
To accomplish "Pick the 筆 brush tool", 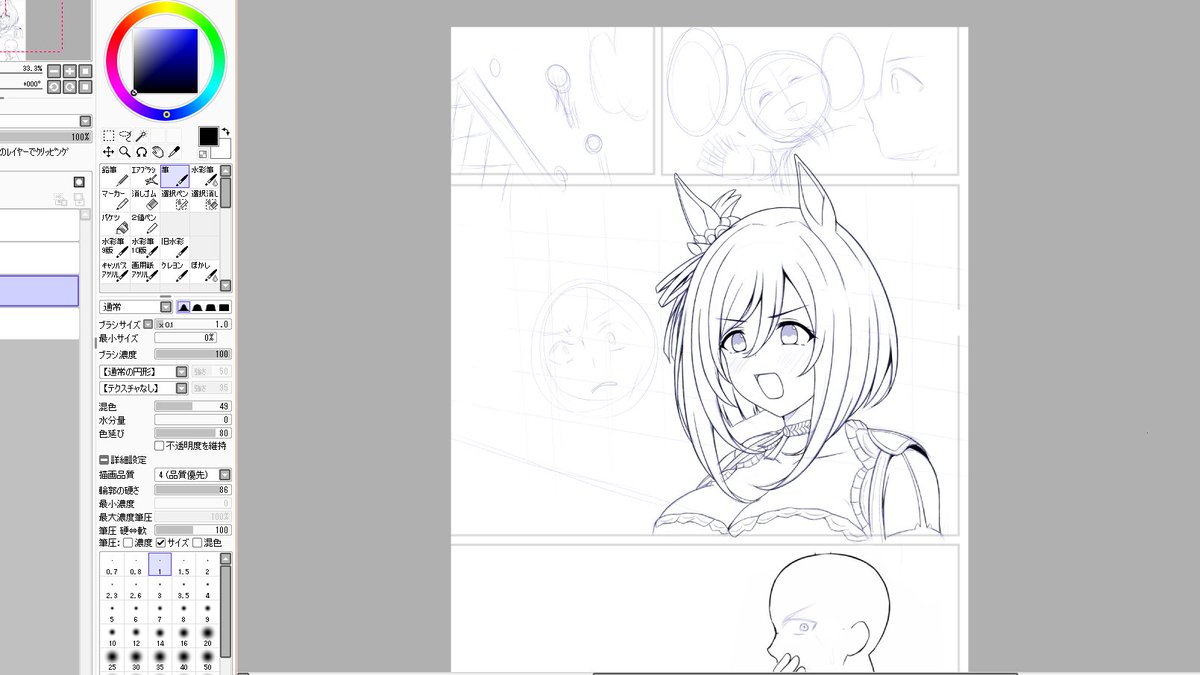I will click(x=174, y=177).
